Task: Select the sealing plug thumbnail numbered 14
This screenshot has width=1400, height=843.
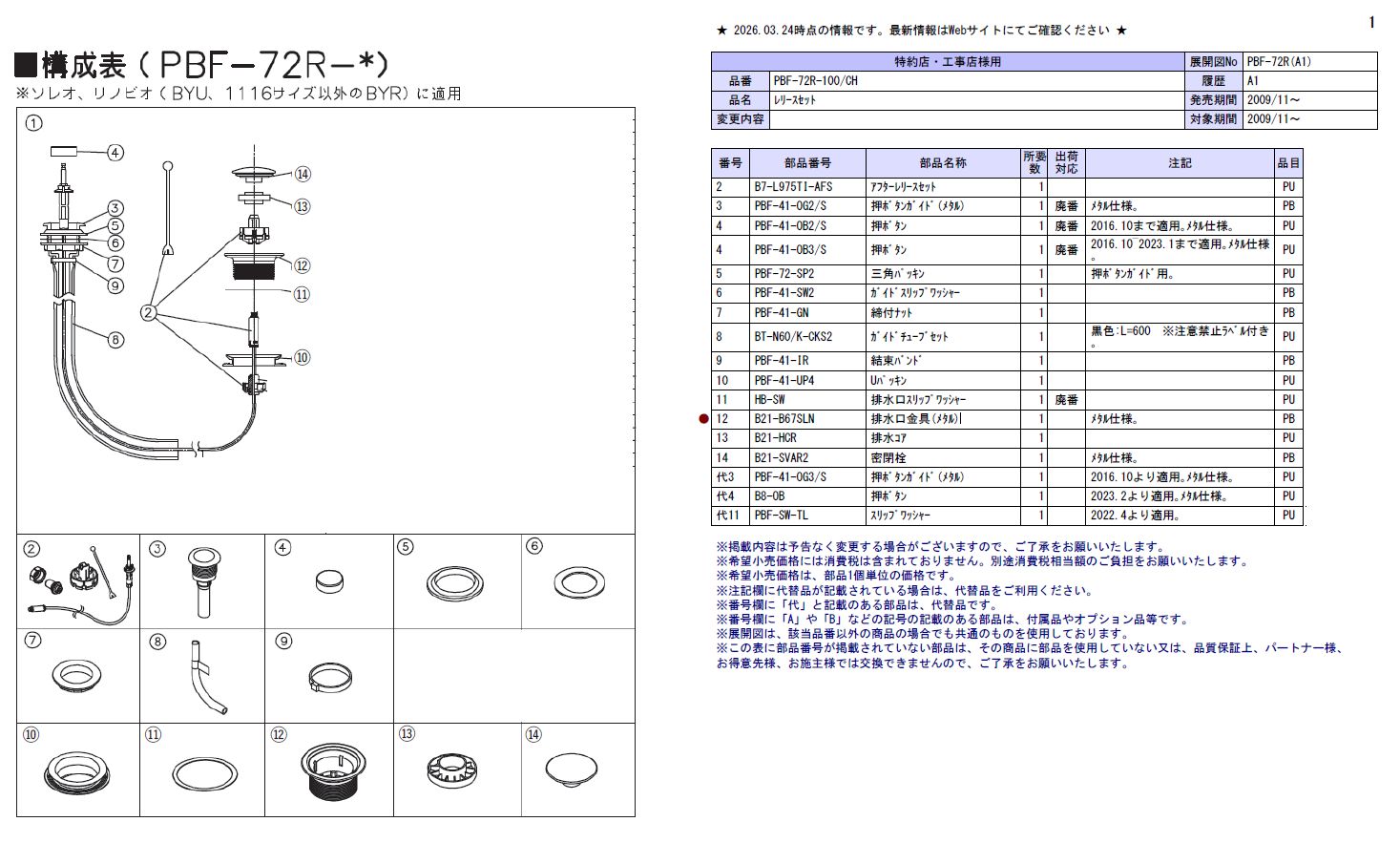Action: click(572, 769)
